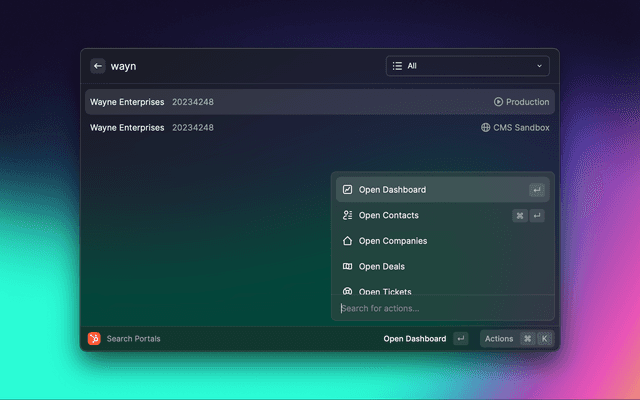Image resolution: width=640 pixels, height=400 pixels.
Task: Expand filter using the chevron arrow
Action: (540, 66)
